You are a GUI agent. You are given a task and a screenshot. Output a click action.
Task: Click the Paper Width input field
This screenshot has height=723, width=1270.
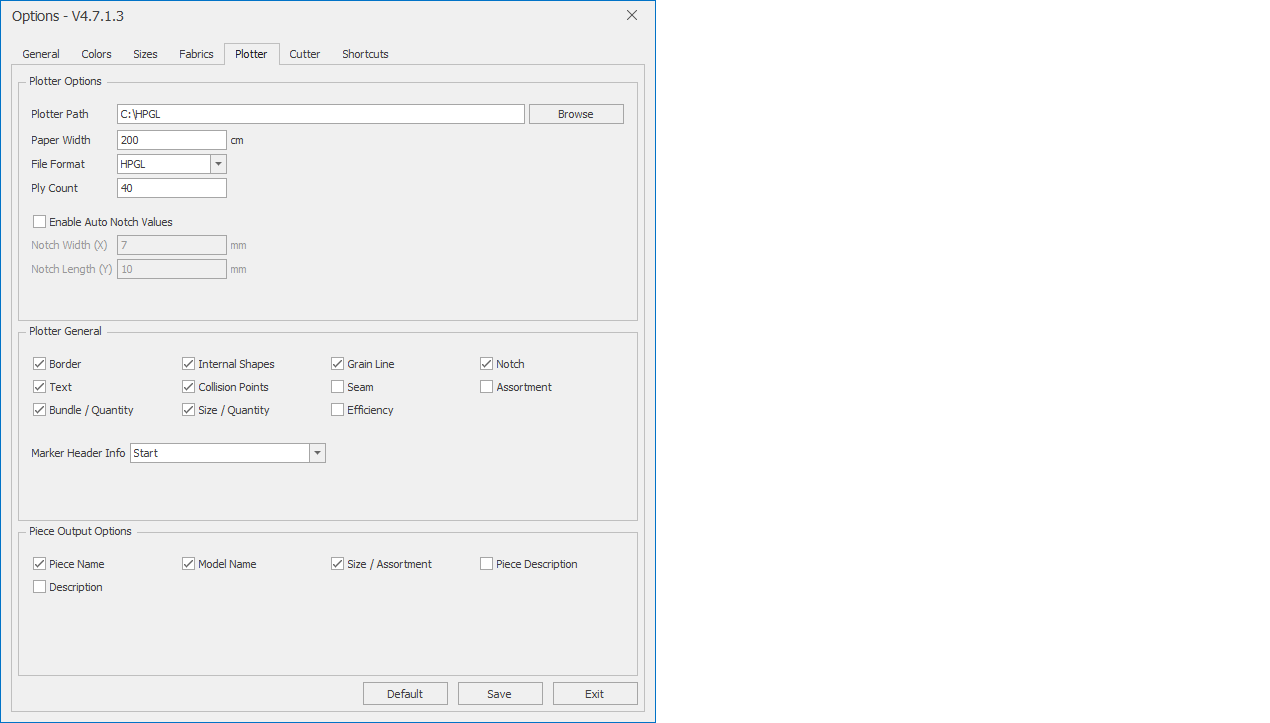(171, 140)
